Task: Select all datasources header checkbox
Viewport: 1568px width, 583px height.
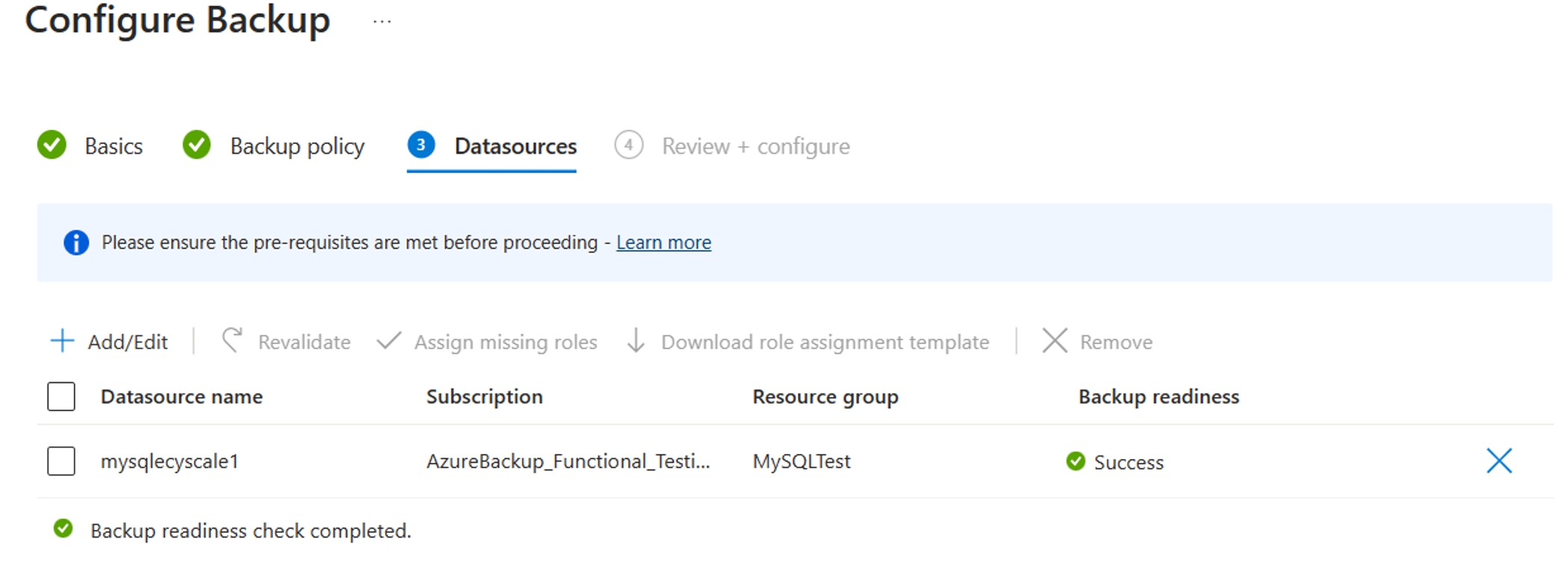Action: tap(61, 396)
